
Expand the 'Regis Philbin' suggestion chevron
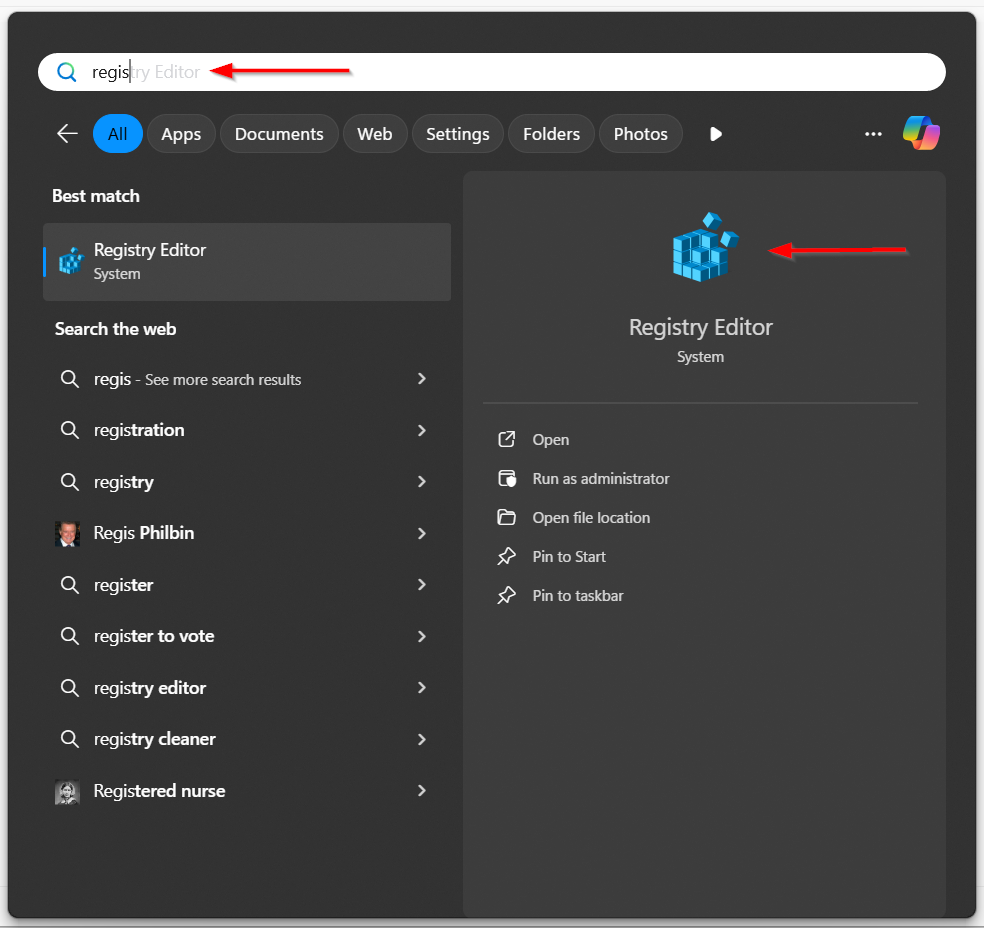click(422, 533)
